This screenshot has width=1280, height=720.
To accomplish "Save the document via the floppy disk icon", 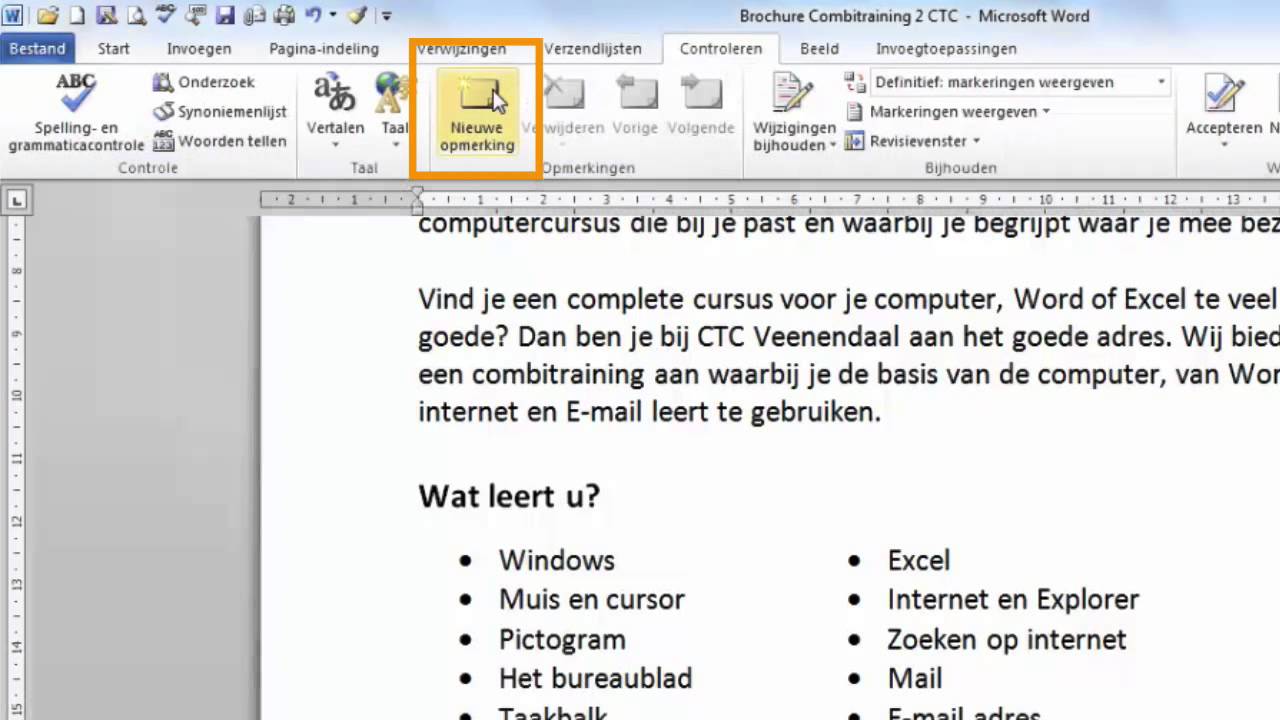I will [225, 15].
